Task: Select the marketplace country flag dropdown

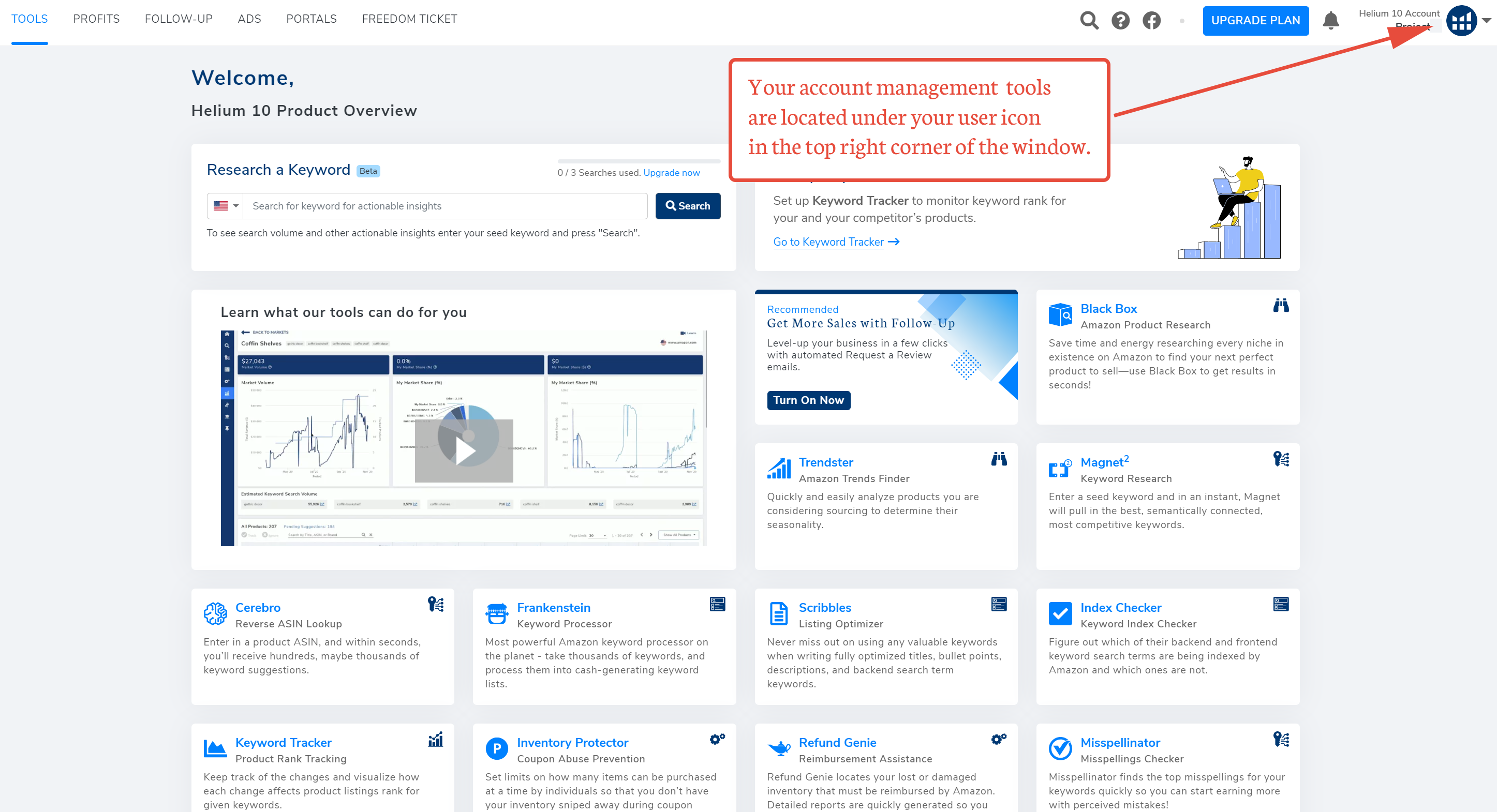Action: click(x=226, y=206)
